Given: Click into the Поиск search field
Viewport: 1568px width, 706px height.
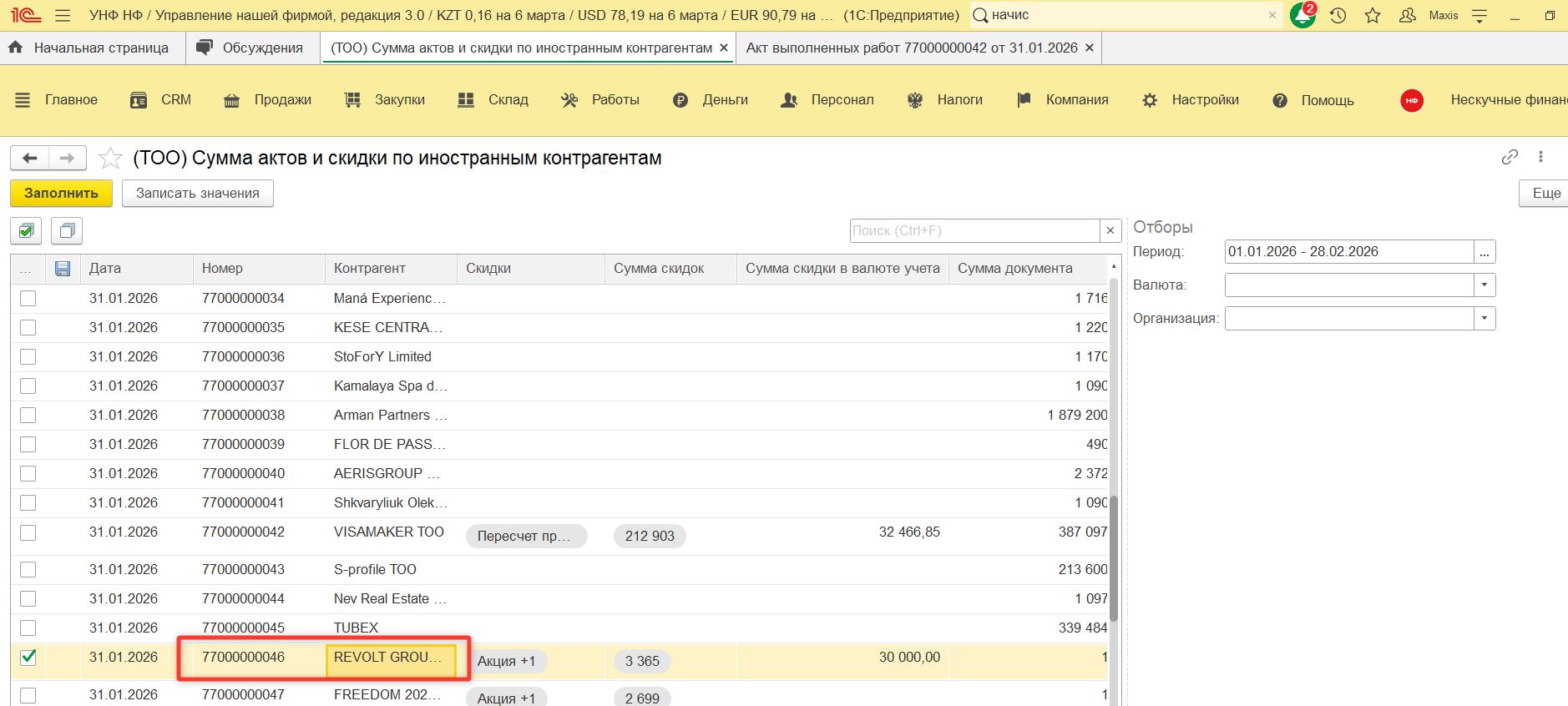Looking at the screenshot, I should tap(974, 231).
